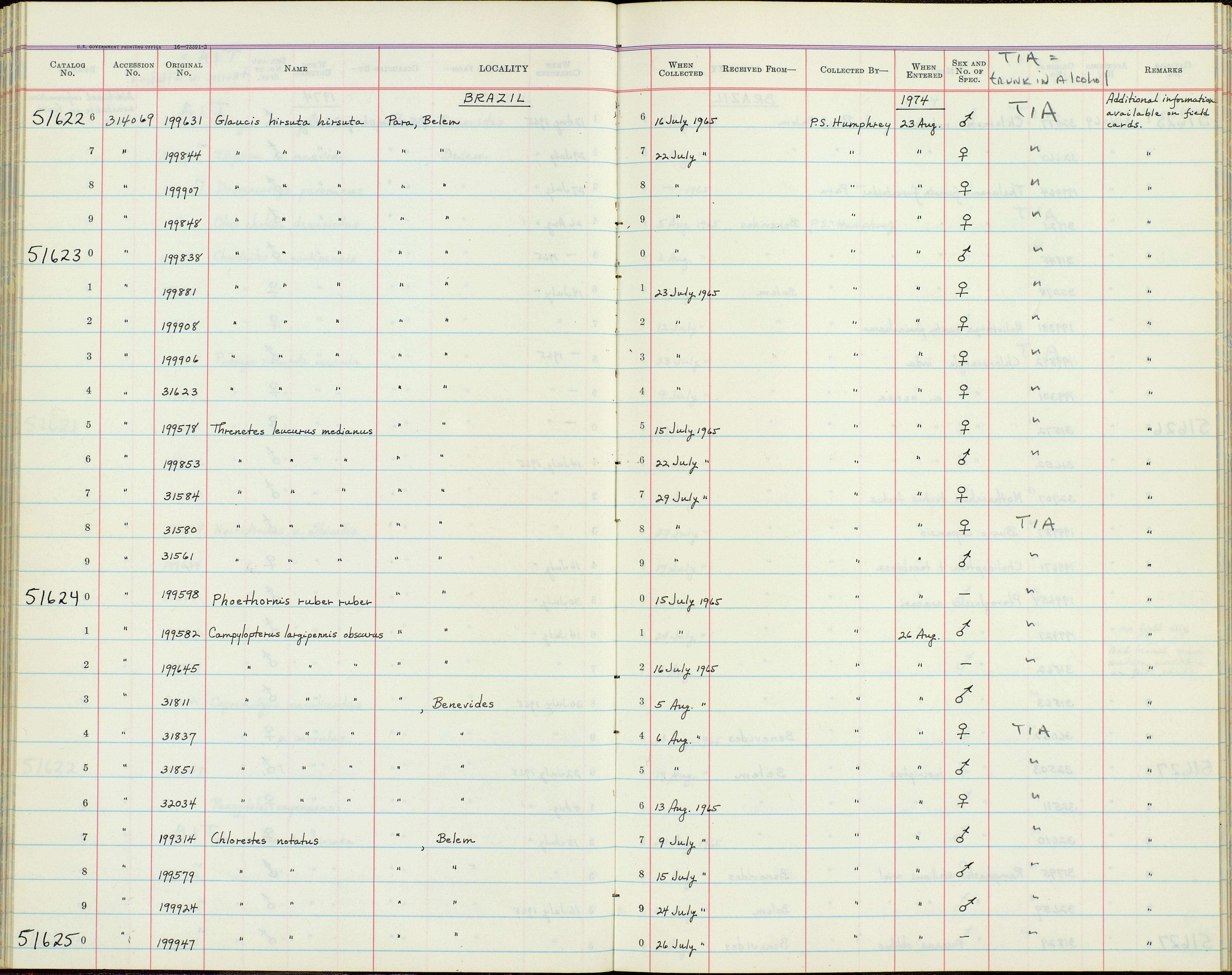Screen dimensions: 1232x975
Task: Click 'Threnetes leucurus medianus' name entry
Action: [x=291, y=429]
